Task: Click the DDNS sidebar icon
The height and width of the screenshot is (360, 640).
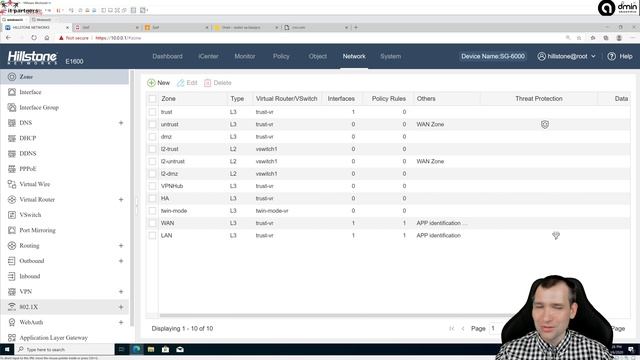Action: point(12,153)
